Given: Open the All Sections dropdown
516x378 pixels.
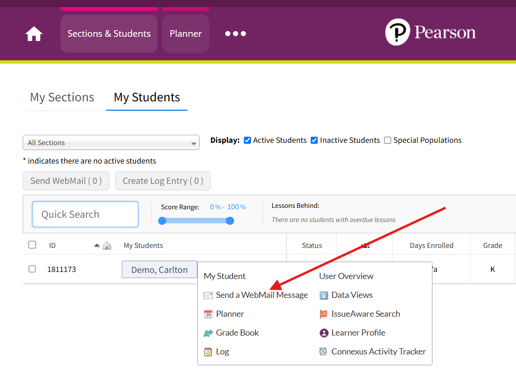Looking at the screenshot, I should click(x=111, y=143).
